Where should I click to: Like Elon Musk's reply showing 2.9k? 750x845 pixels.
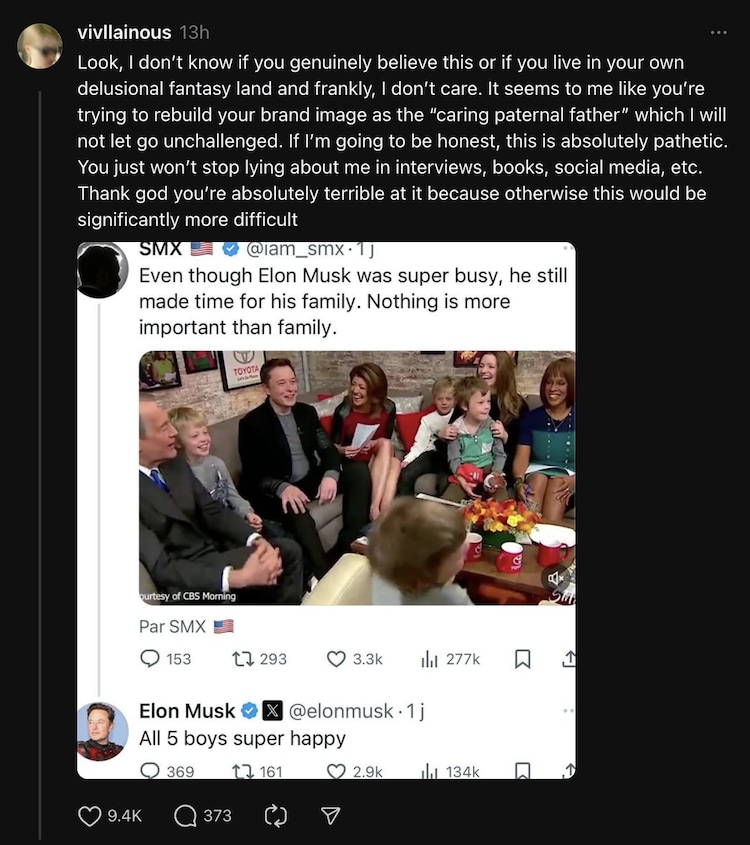pos(337,771)
